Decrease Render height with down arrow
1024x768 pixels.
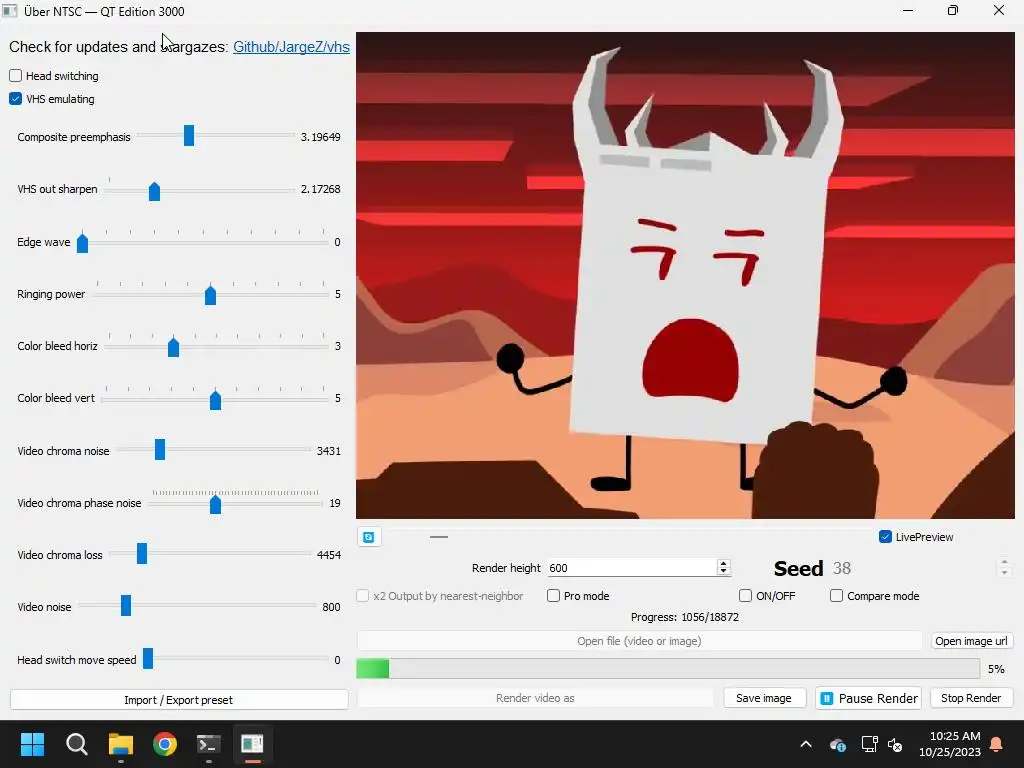point(723,571)
